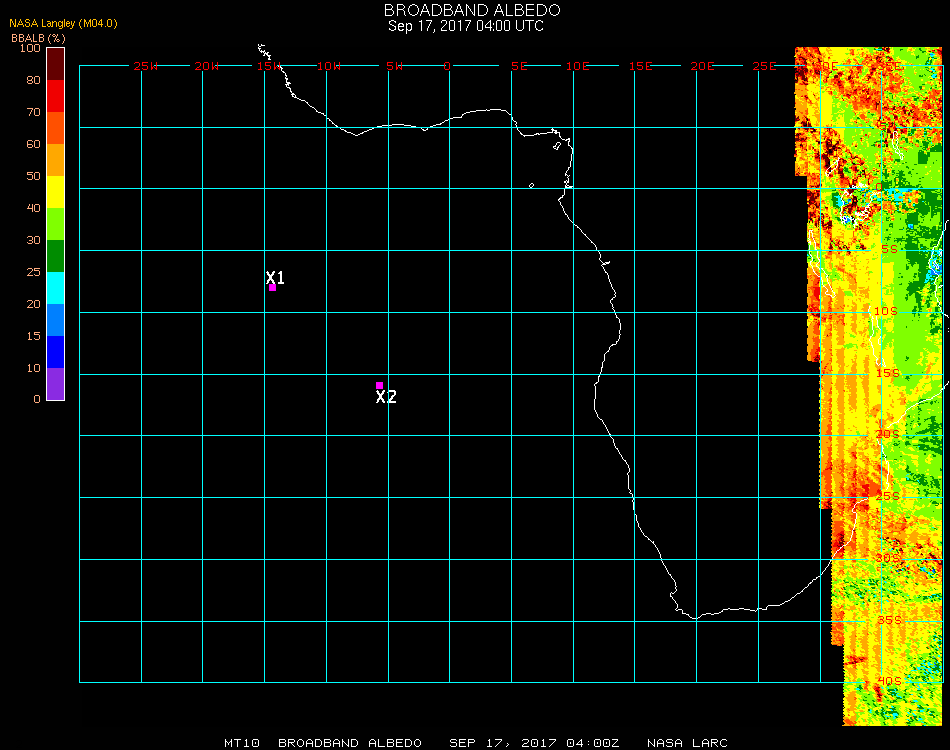Image resolution: width=950 pixels, height=750 pixels.
Task: Click the magenta X1 marker square
Action: click(x=273, y=288)
